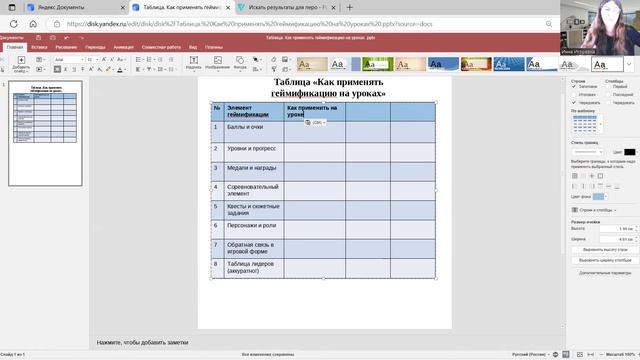Open Дополнительные параметры link
Viewport: 640px width, 360px height.
pyautogui.click(x=605, y=273)
